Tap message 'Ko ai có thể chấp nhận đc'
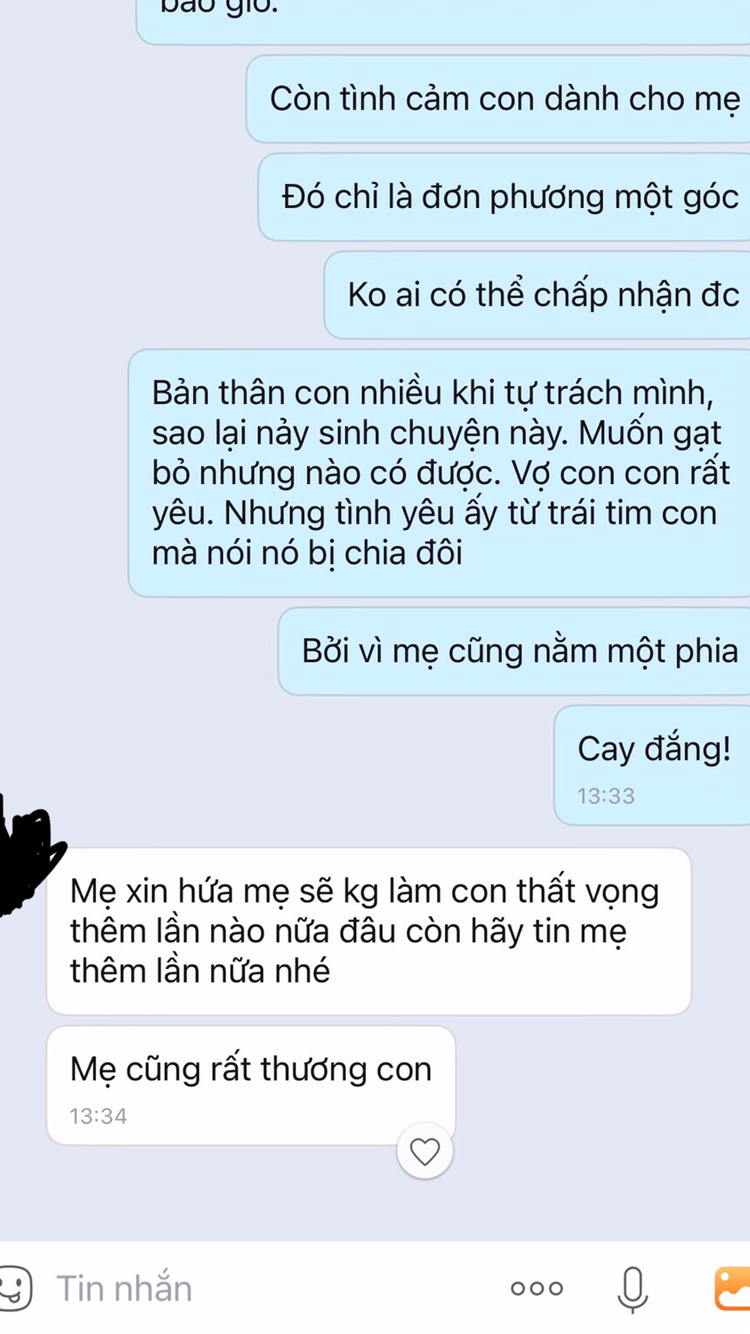Screen dimensions: 750x1334 click(x=537, y=295)
